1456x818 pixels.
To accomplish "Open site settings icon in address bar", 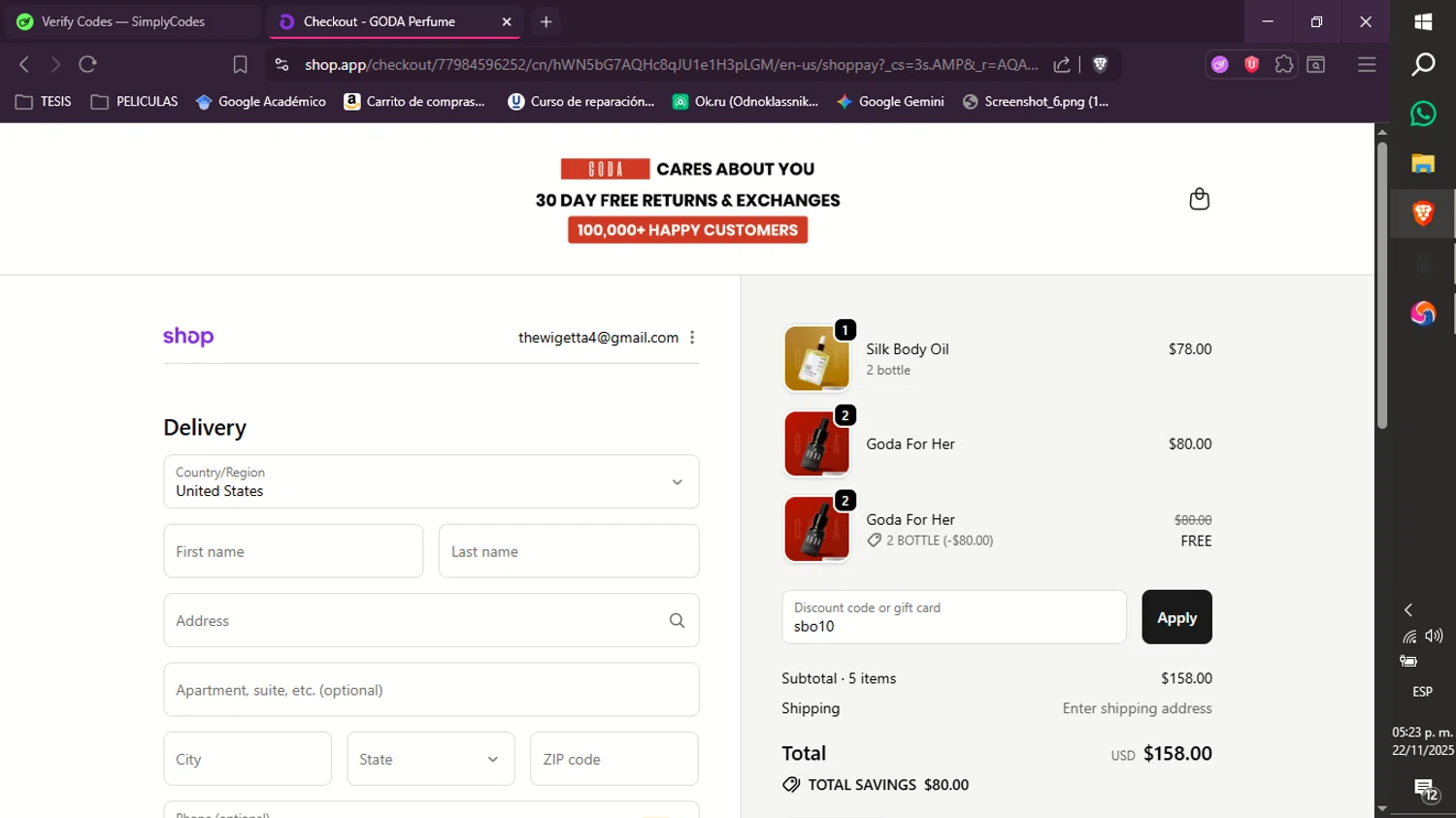I will tap(281, 64).
